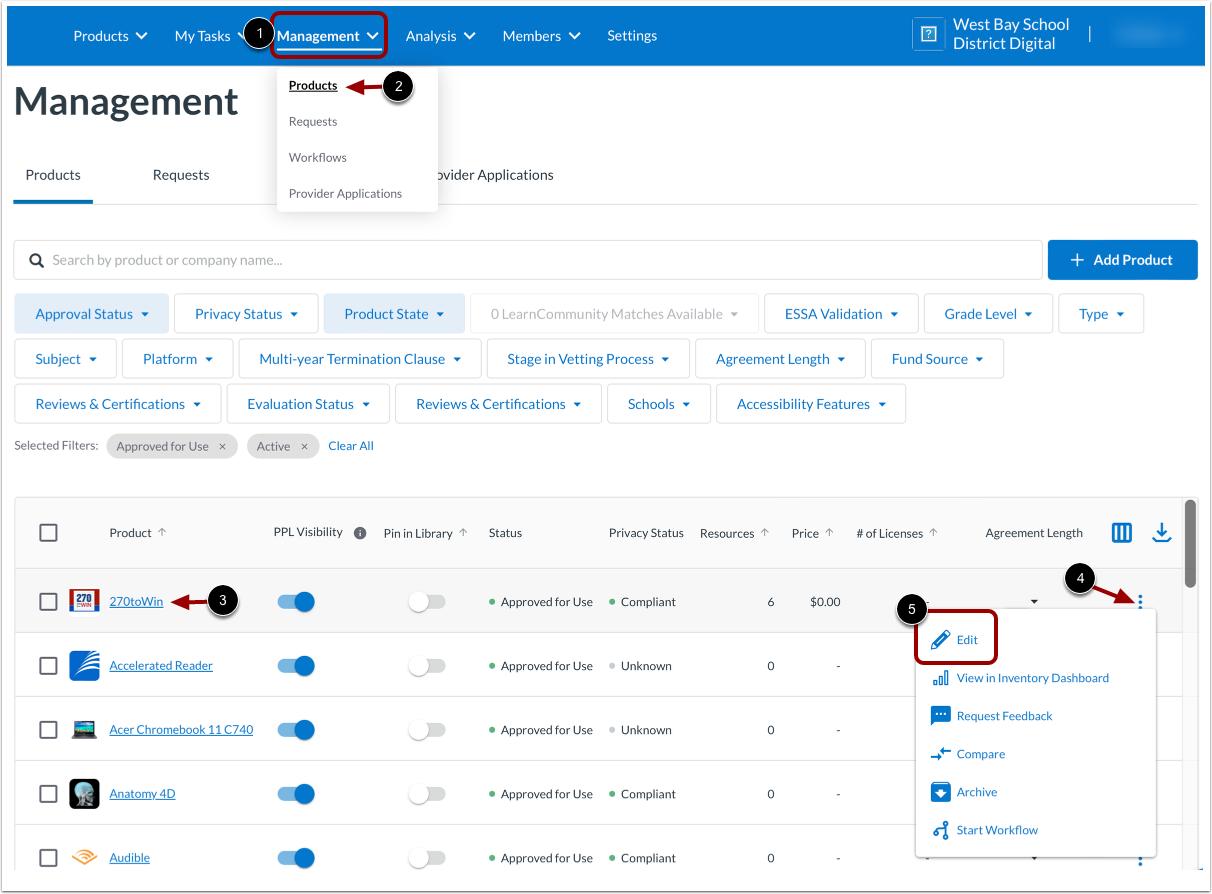1212x894 pixels.
Task: Click the Request Feedback icon
Action: coord(940,715)
